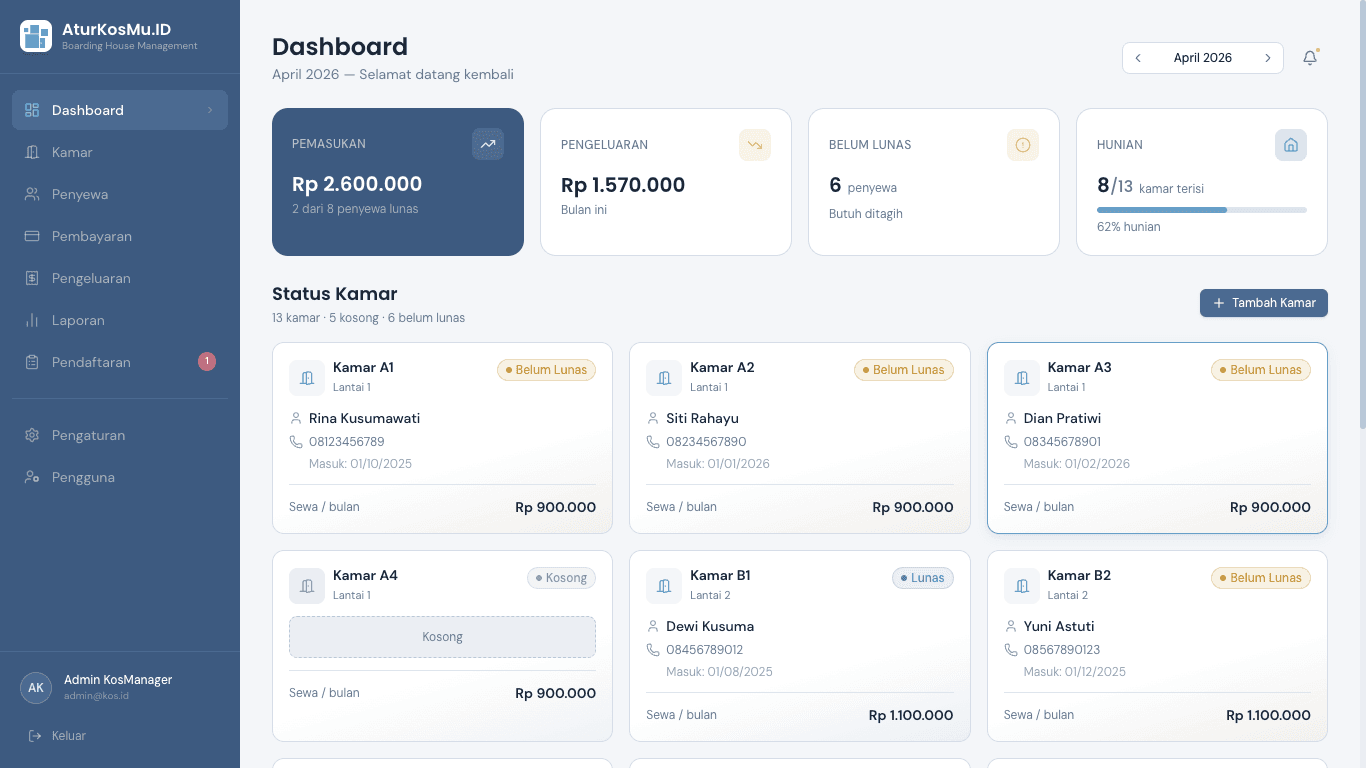Go to previous month arrow

tap(1138, 58)
